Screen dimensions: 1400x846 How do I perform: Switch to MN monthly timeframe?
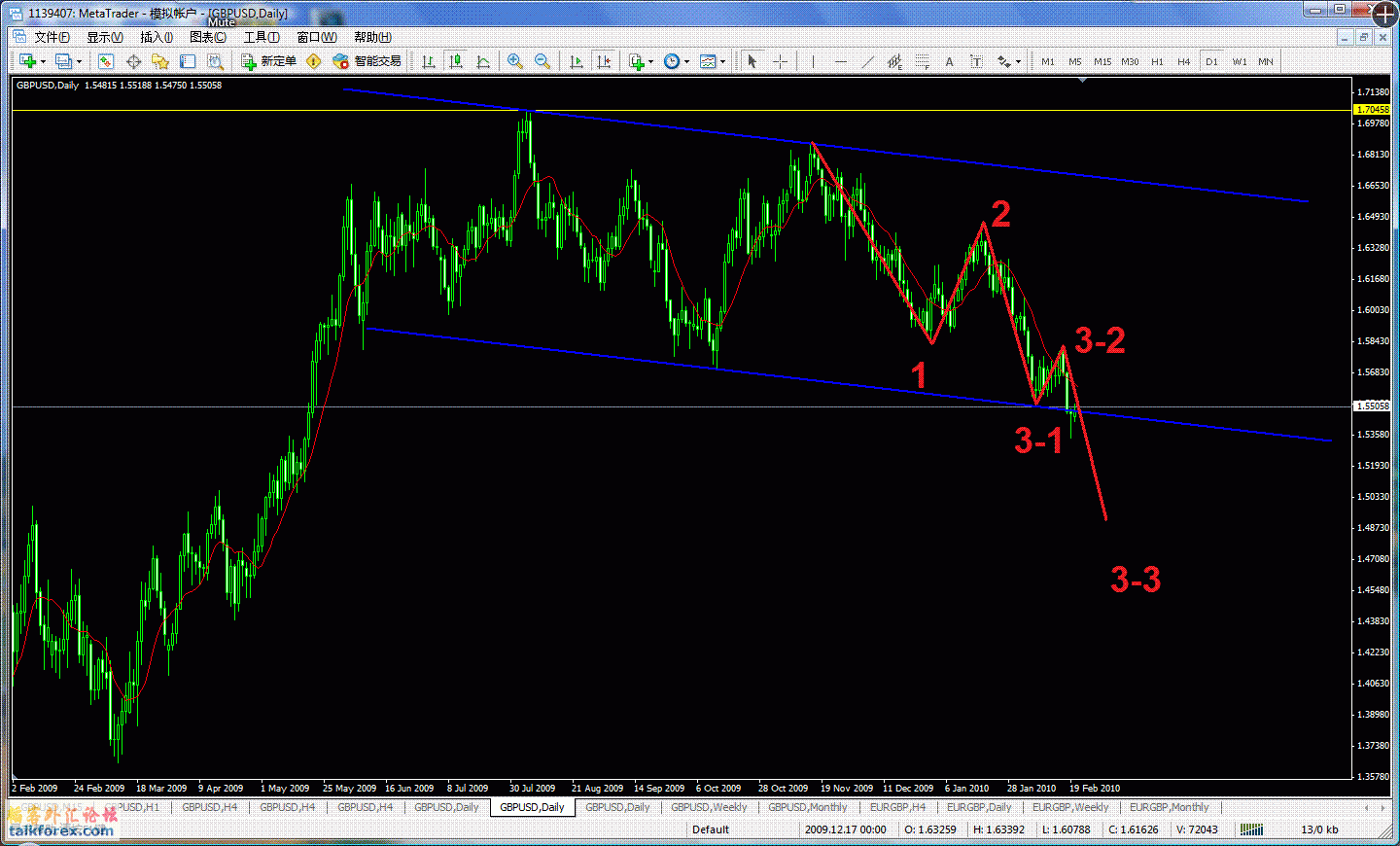(x=1266, y=61)
